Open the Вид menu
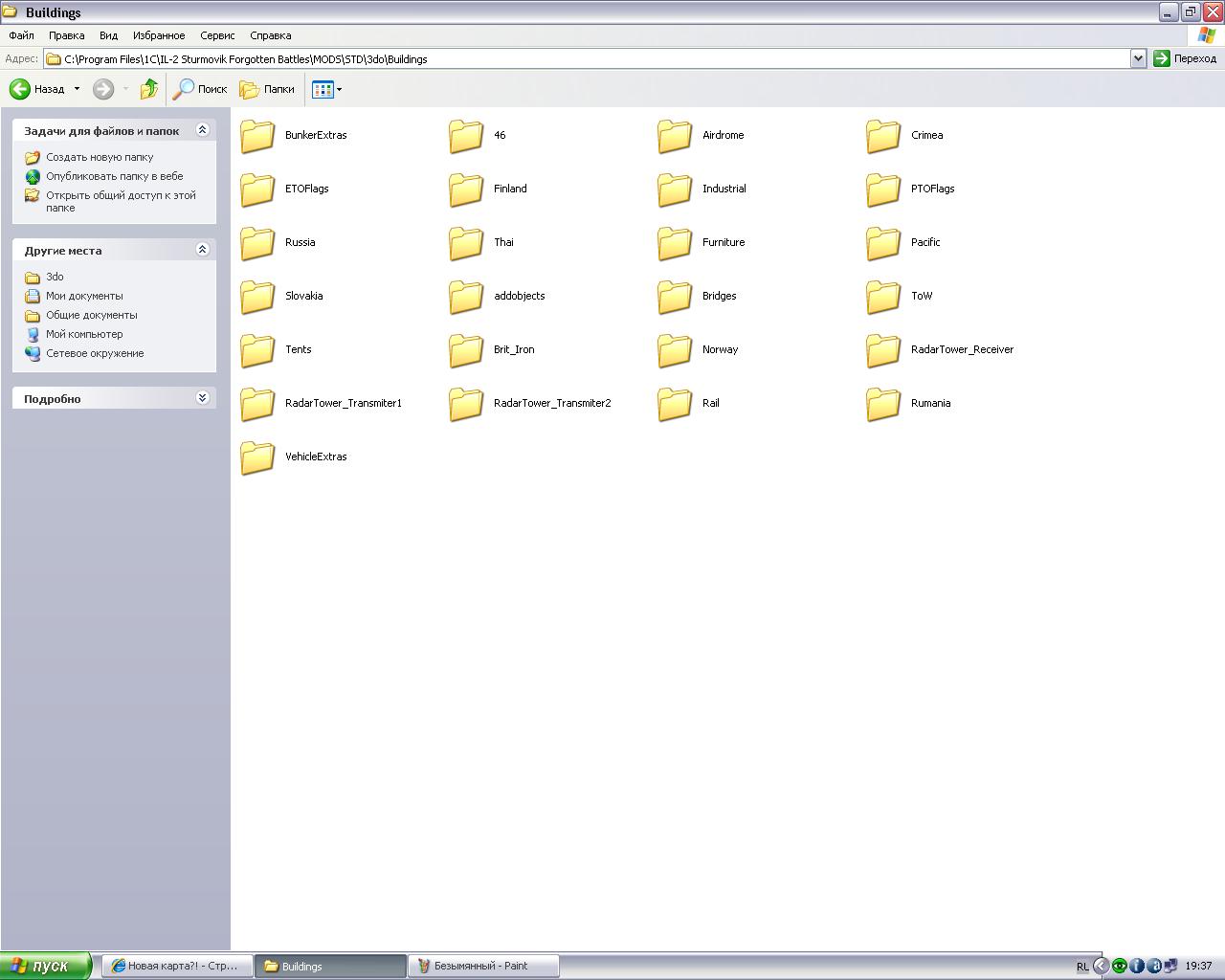 click(x=108, y=35)
